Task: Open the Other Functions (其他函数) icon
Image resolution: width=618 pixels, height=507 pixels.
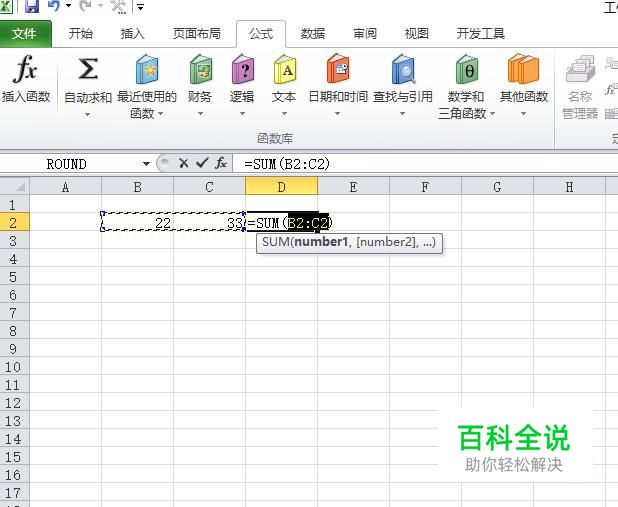Action: 523,69
